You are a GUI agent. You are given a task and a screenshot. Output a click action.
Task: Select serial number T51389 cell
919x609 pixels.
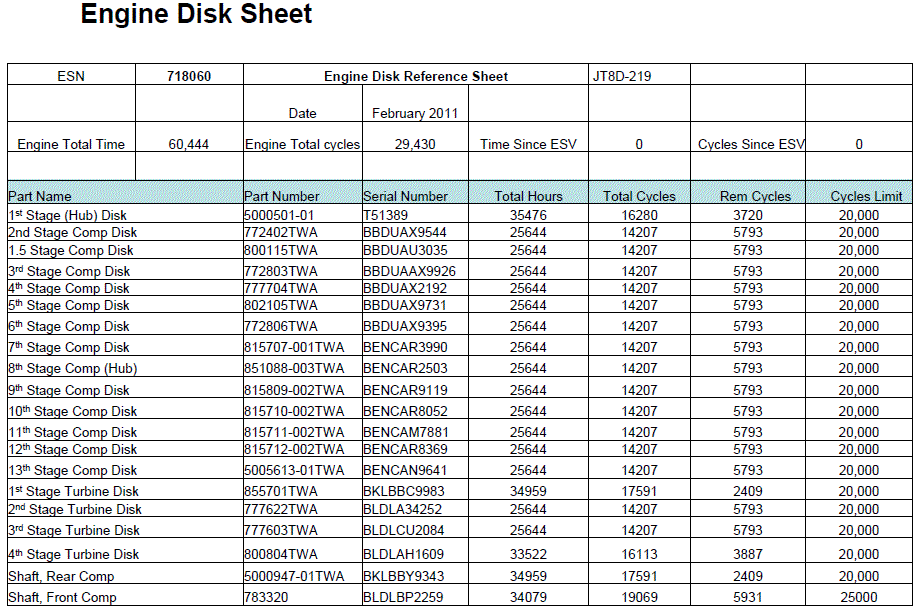pyautogui.click(x=385, y=215)
